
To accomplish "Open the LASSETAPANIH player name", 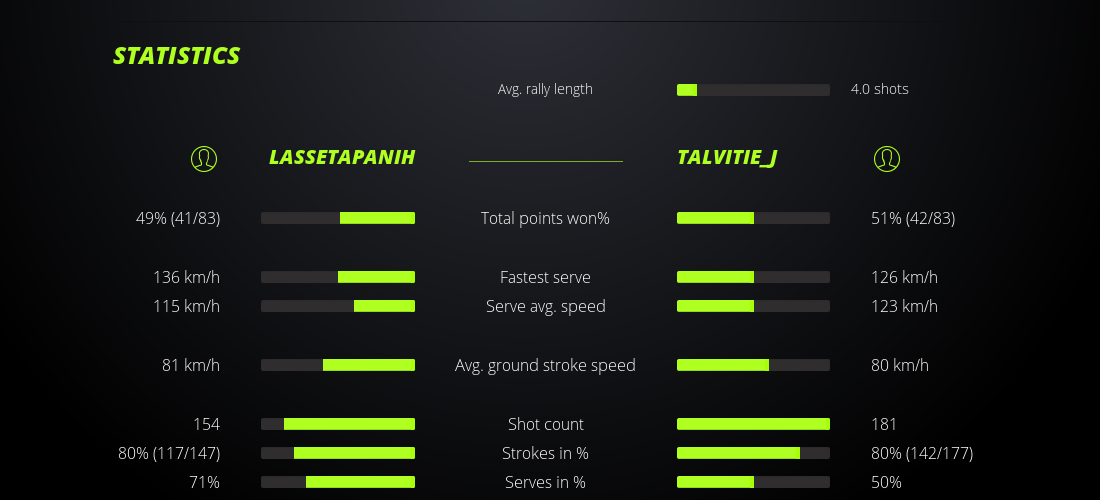I will coord(342,157).
